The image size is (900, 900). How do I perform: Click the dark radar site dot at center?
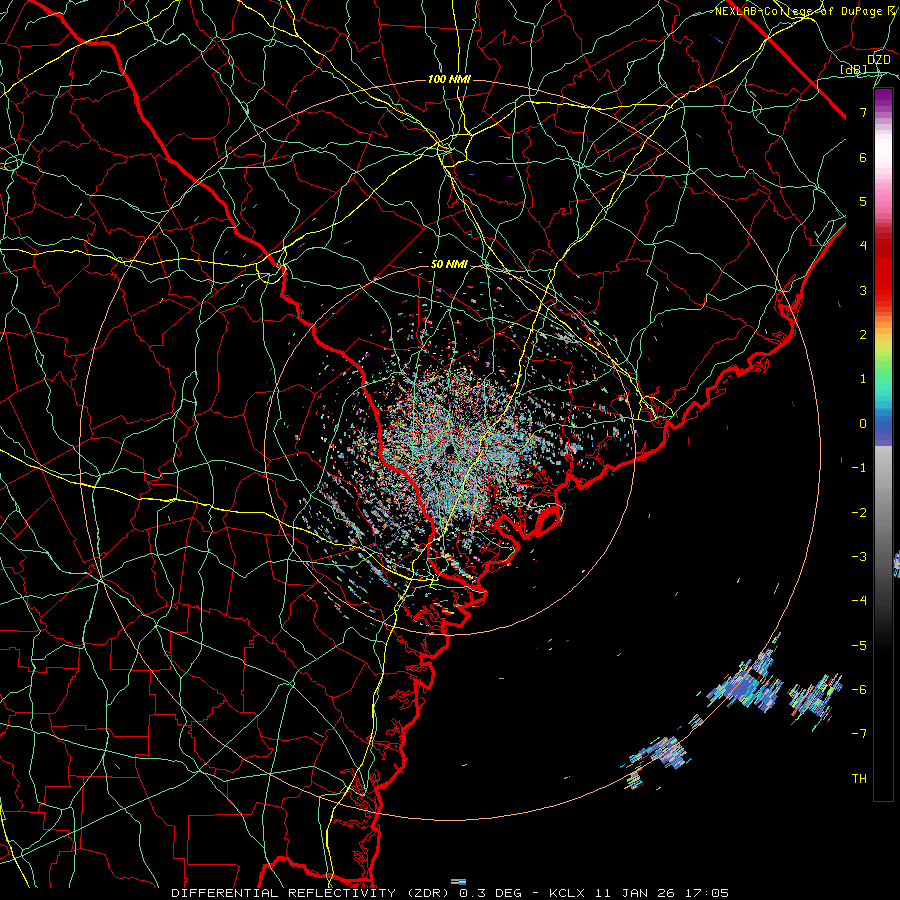click(x=450, y=449)
